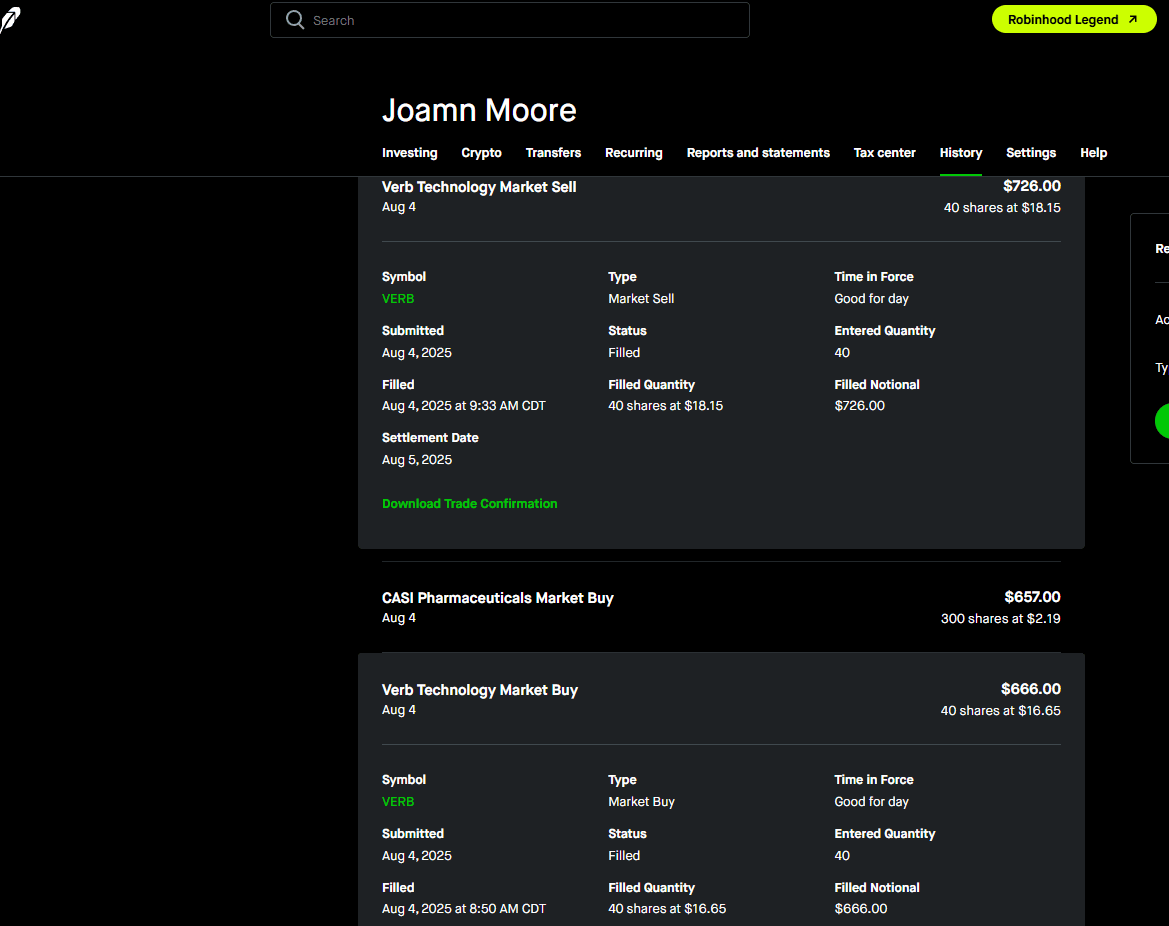This screenshot has height=926, width=1169.
Task: Go to the Transfers tab
Action: coord(553,153)
